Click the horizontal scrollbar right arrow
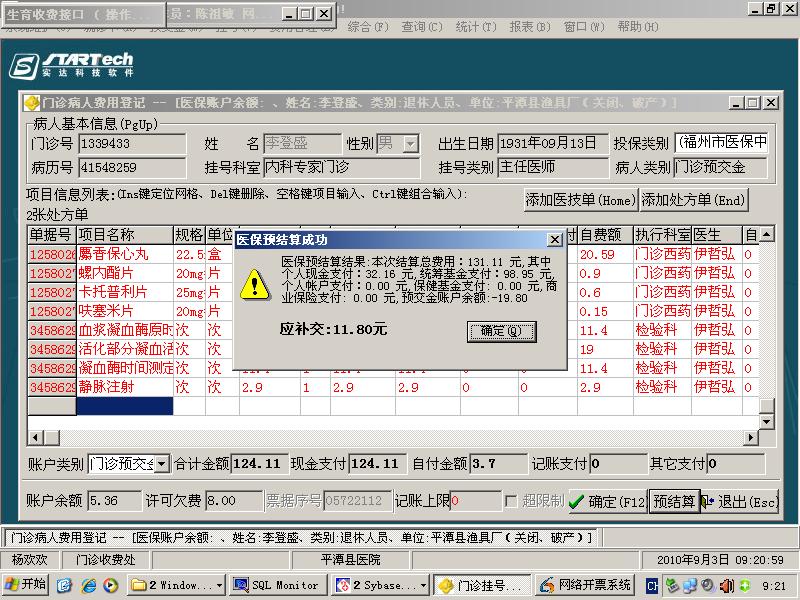 pyautogui.click(x=751, y=437)
